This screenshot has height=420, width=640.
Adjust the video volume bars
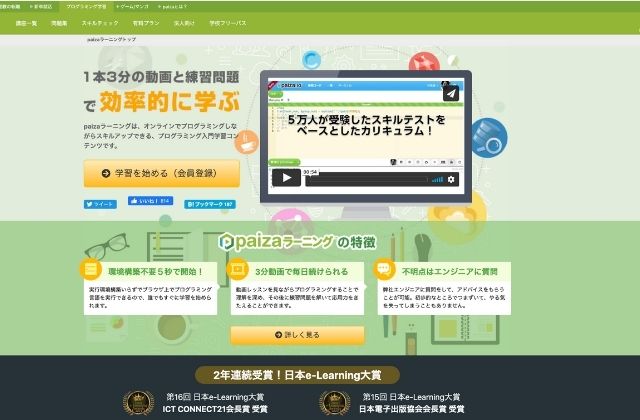click(x=438, y=179)
